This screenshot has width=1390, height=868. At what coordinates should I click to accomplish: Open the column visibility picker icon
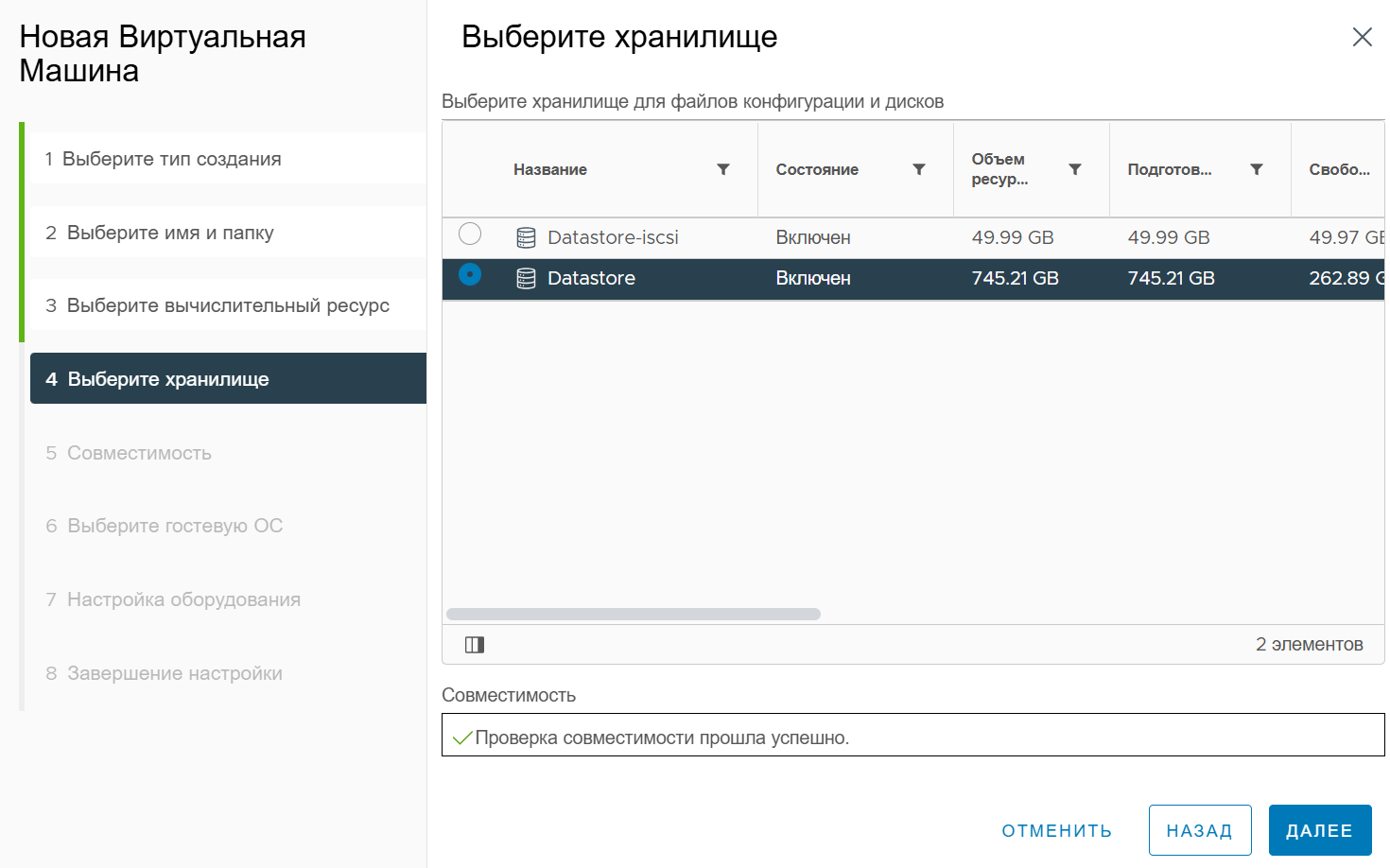pyautogui.click(x=475, y=645)
